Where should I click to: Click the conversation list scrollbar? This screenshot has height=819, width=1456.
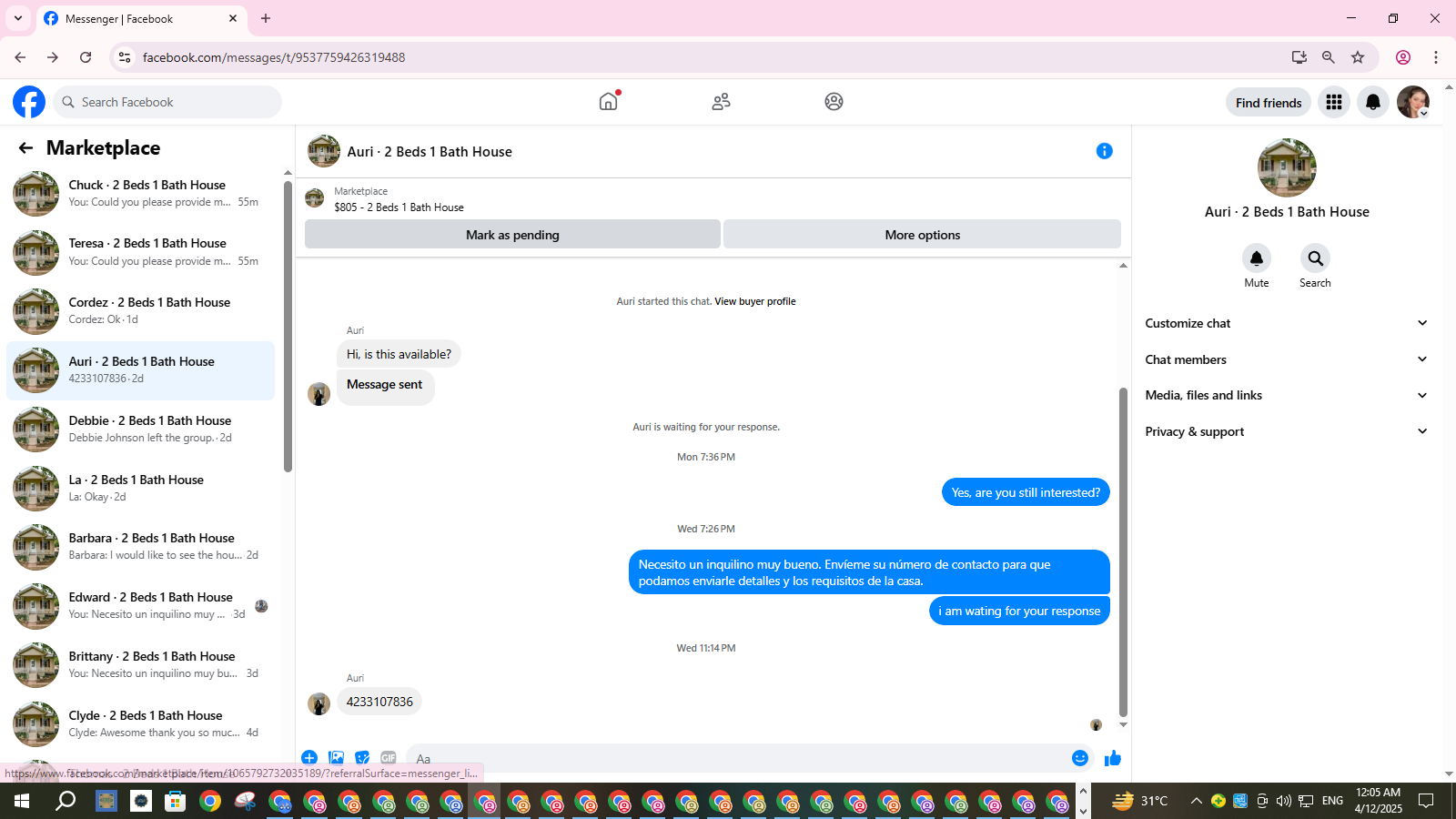pyautogui.click(x=288, y=328)
